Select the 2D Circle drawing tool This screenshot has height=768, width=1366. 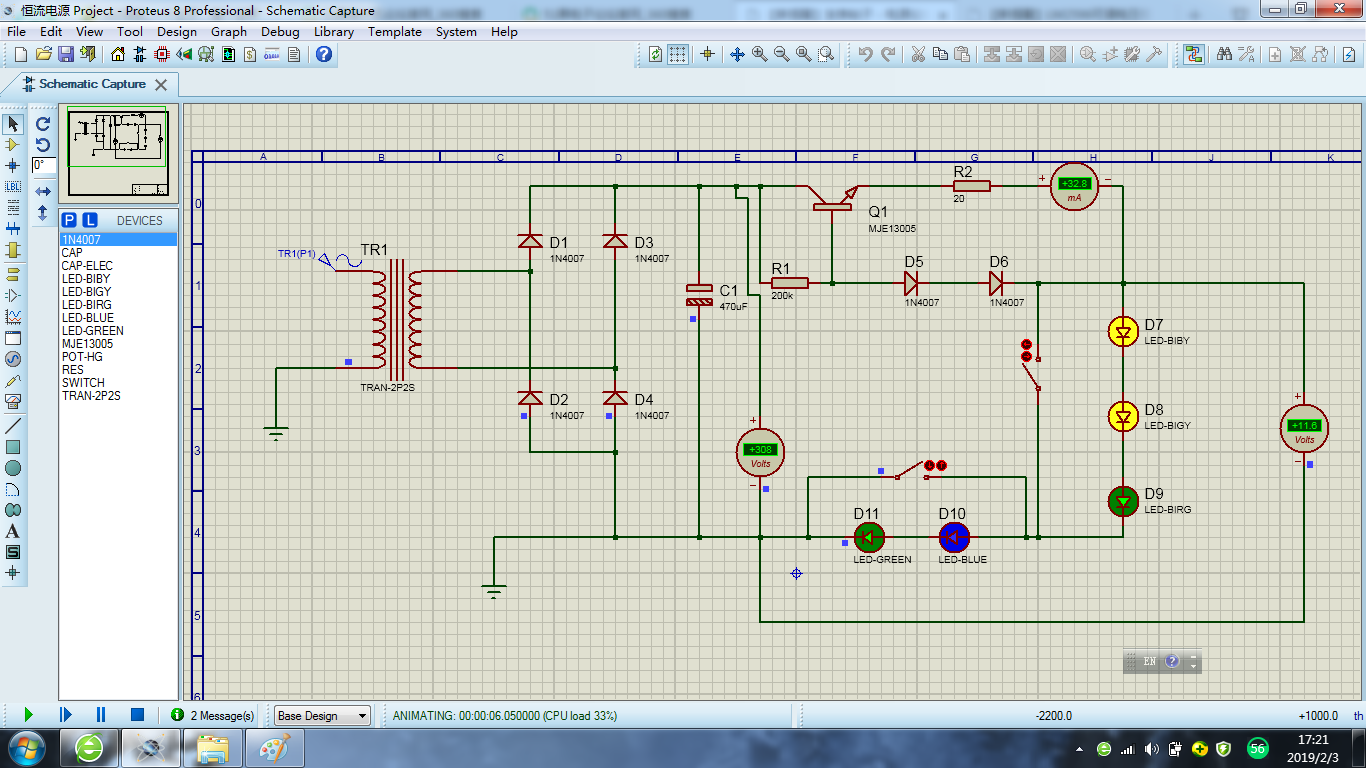[x=13, y=467]
